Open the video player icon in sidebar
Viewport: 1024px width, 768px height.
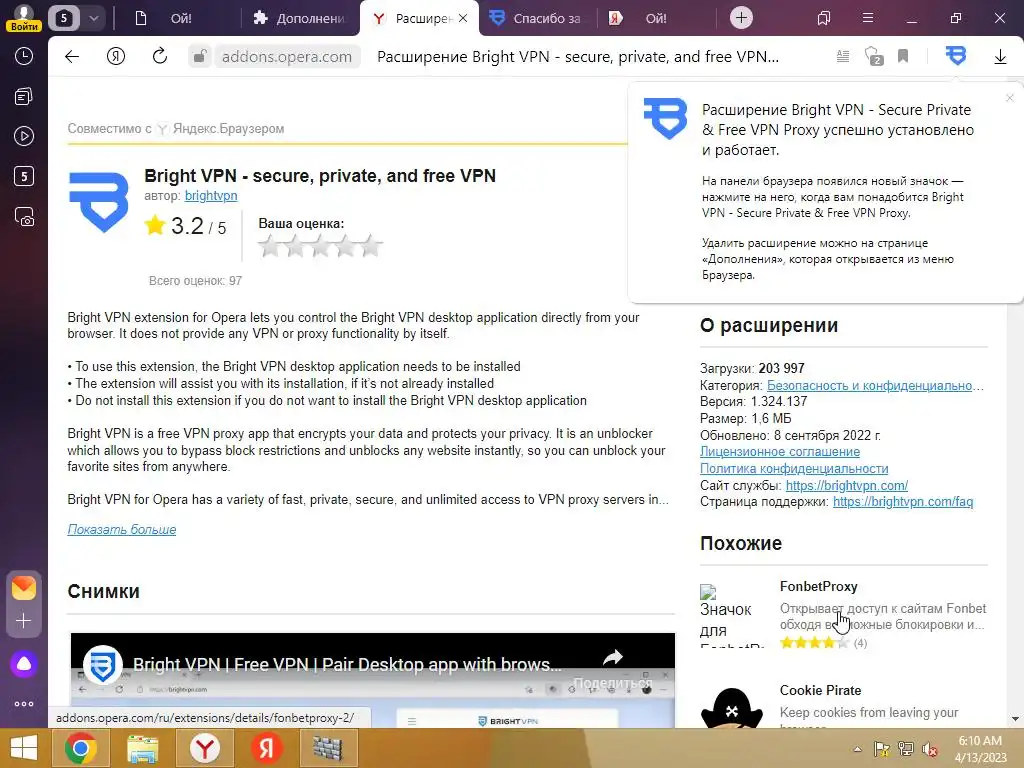(x=24, y=136)
